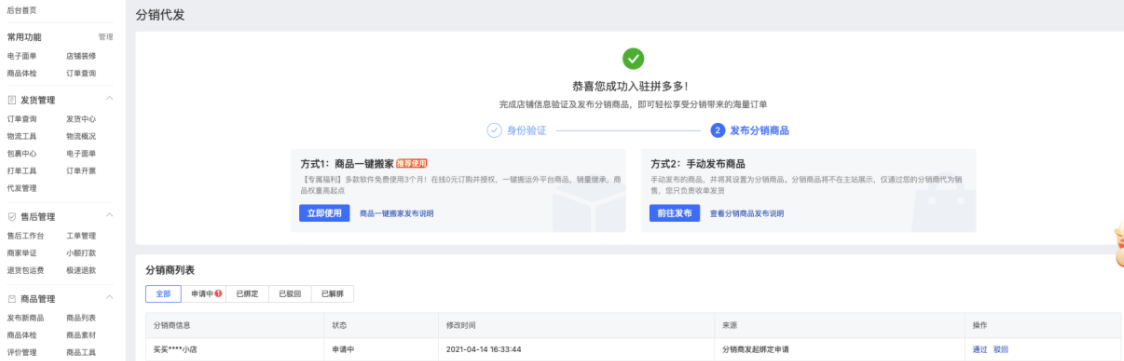Click the 前往发布 button
1124x361 pixels.
tap(675, 213)
